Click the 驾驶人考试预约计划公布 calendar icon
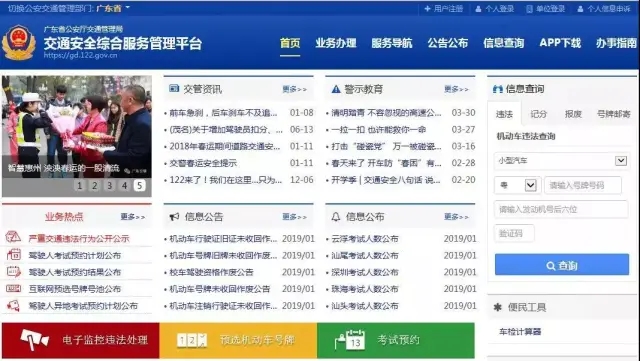The height and width of the screenshot is (361, 640). click(13, 254)
